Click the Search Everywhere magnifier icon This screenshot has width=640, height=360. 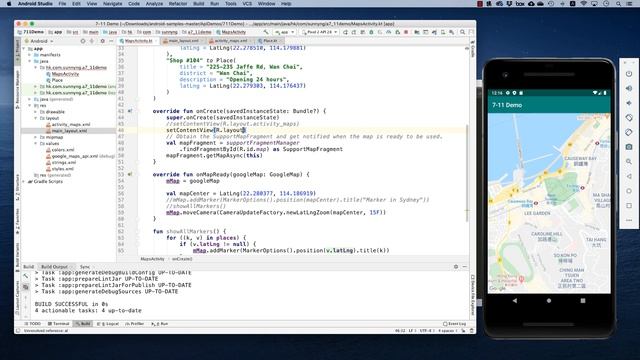[462, 32]
